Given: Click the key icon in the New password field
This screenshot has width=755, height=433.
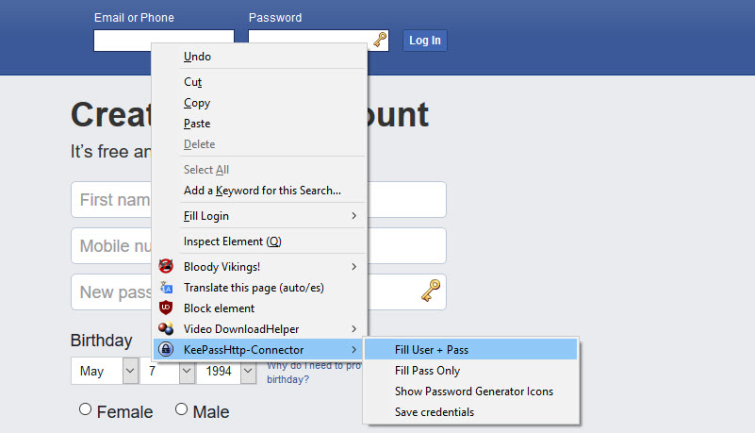Looking at the screenshot, I should click(430, 290).
